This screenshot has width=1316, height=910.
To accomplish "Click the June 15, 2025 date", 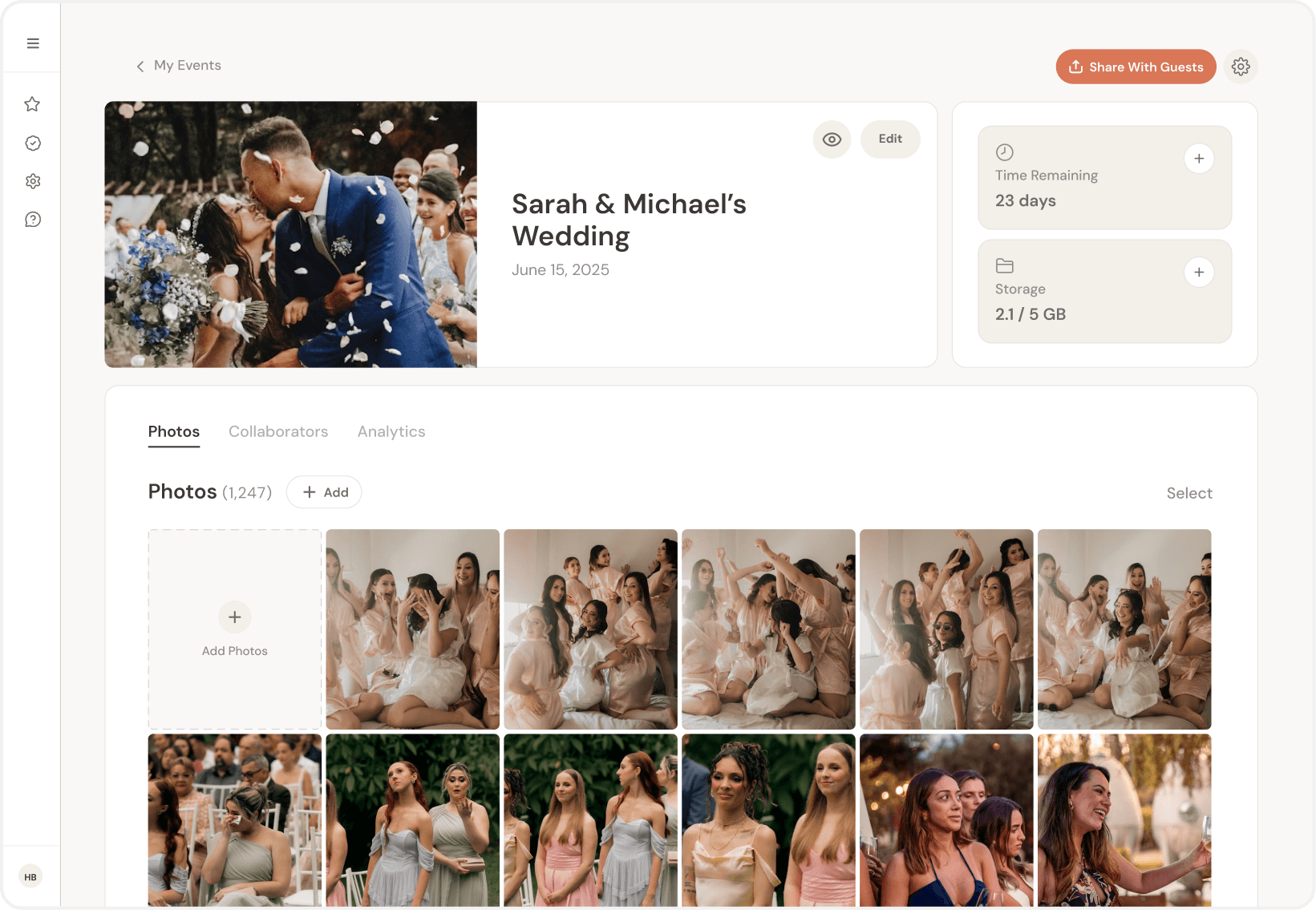I will click(561, 270).
